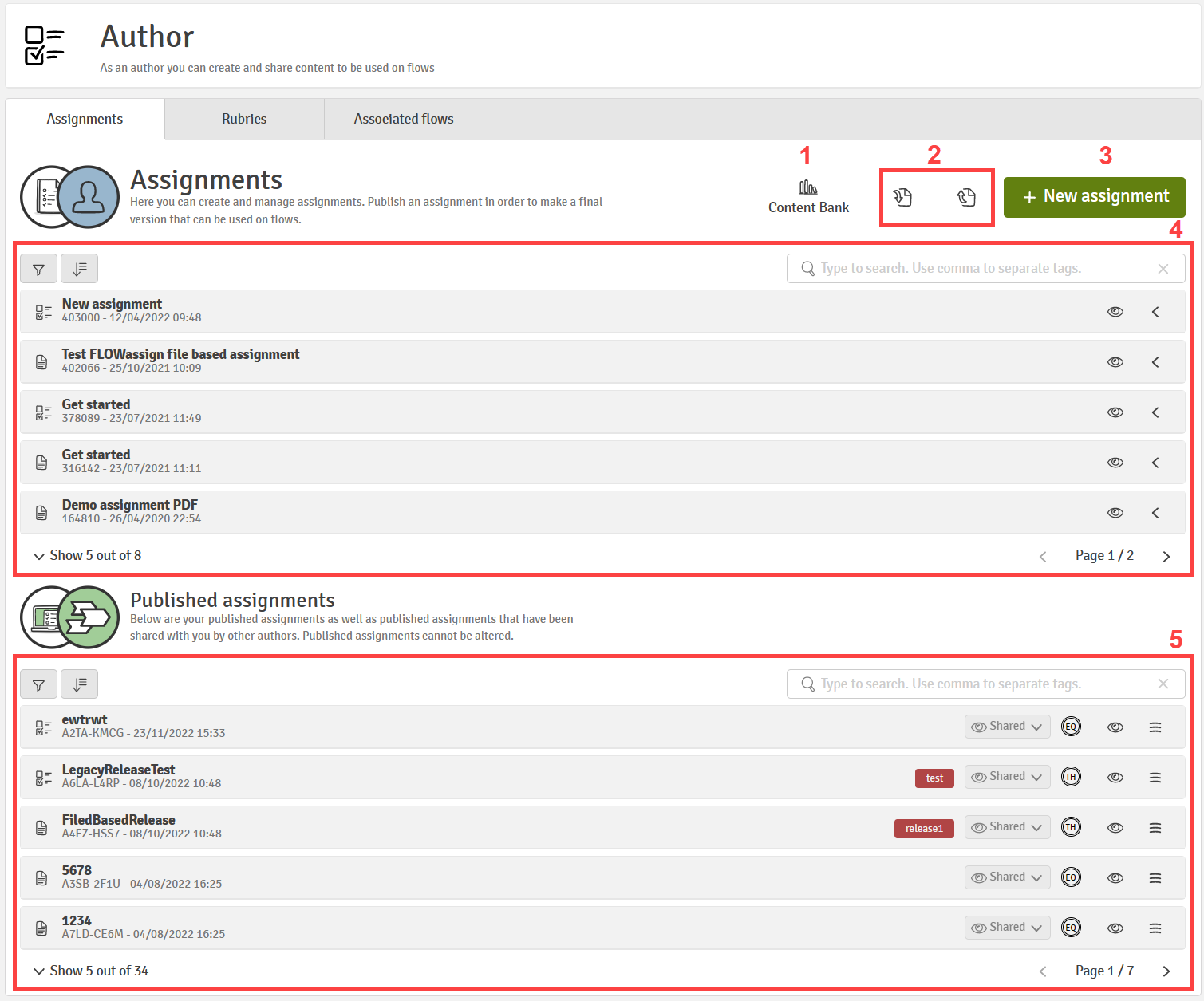Open the ewtrwt published assignment
This screenshot has height=1001, width=1204.
pos(602,727)
